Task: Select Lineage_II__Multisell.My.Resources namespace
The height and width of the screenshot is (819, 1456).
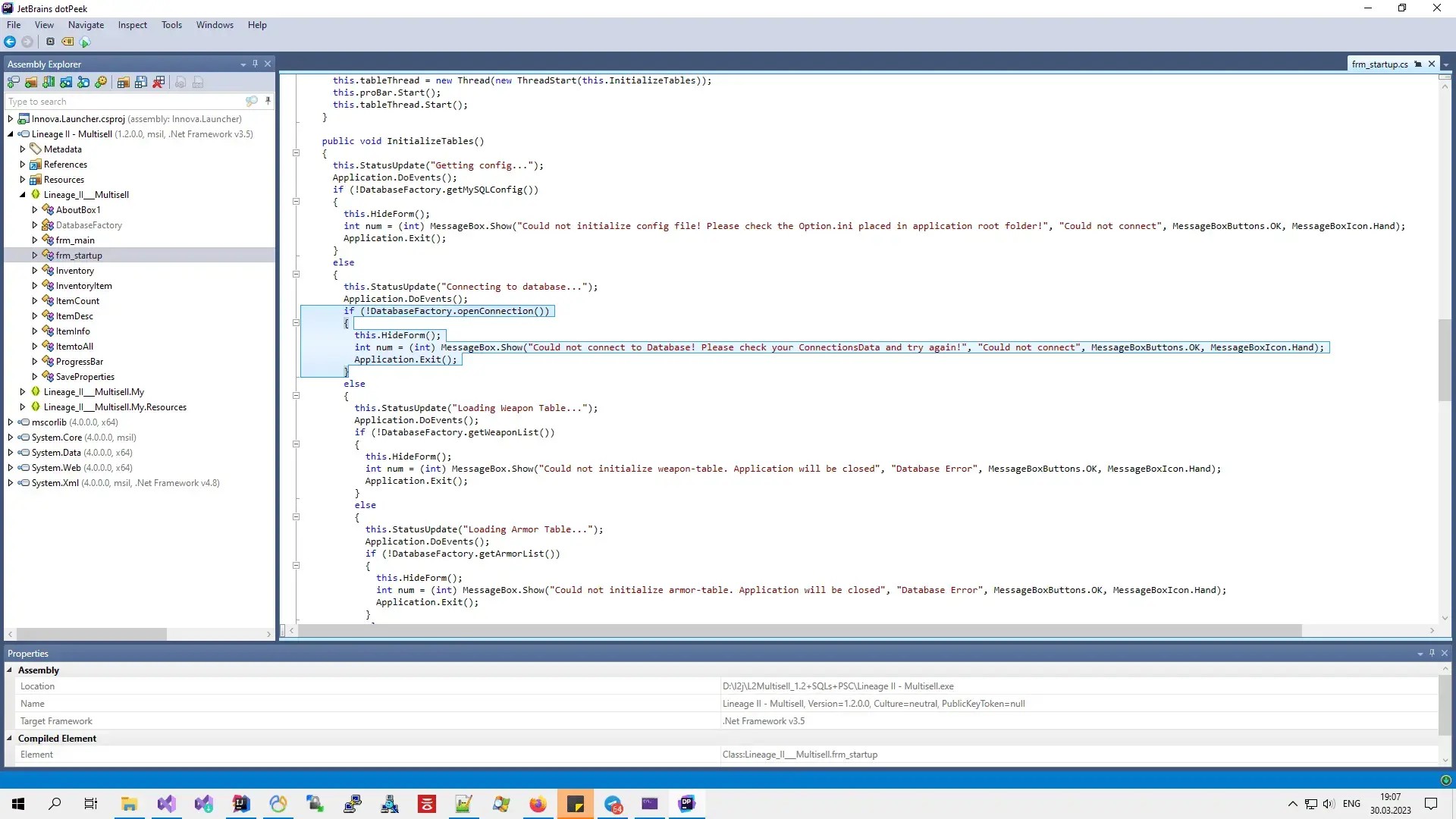Action: 115,407
